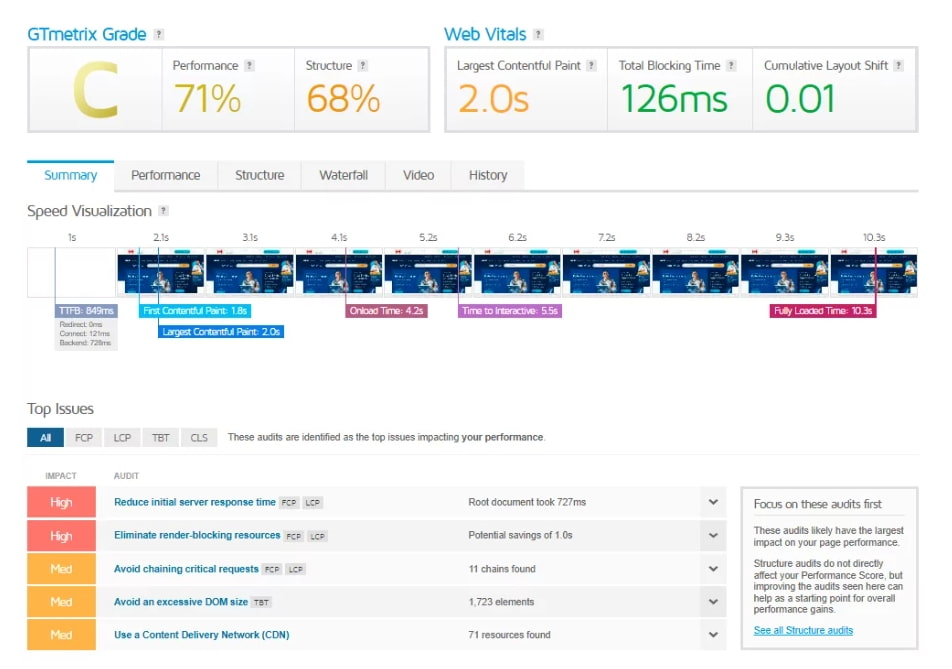Expand Eliminate render-blocking resources audit
The image size is (952, 669).
tap(713, 535)
